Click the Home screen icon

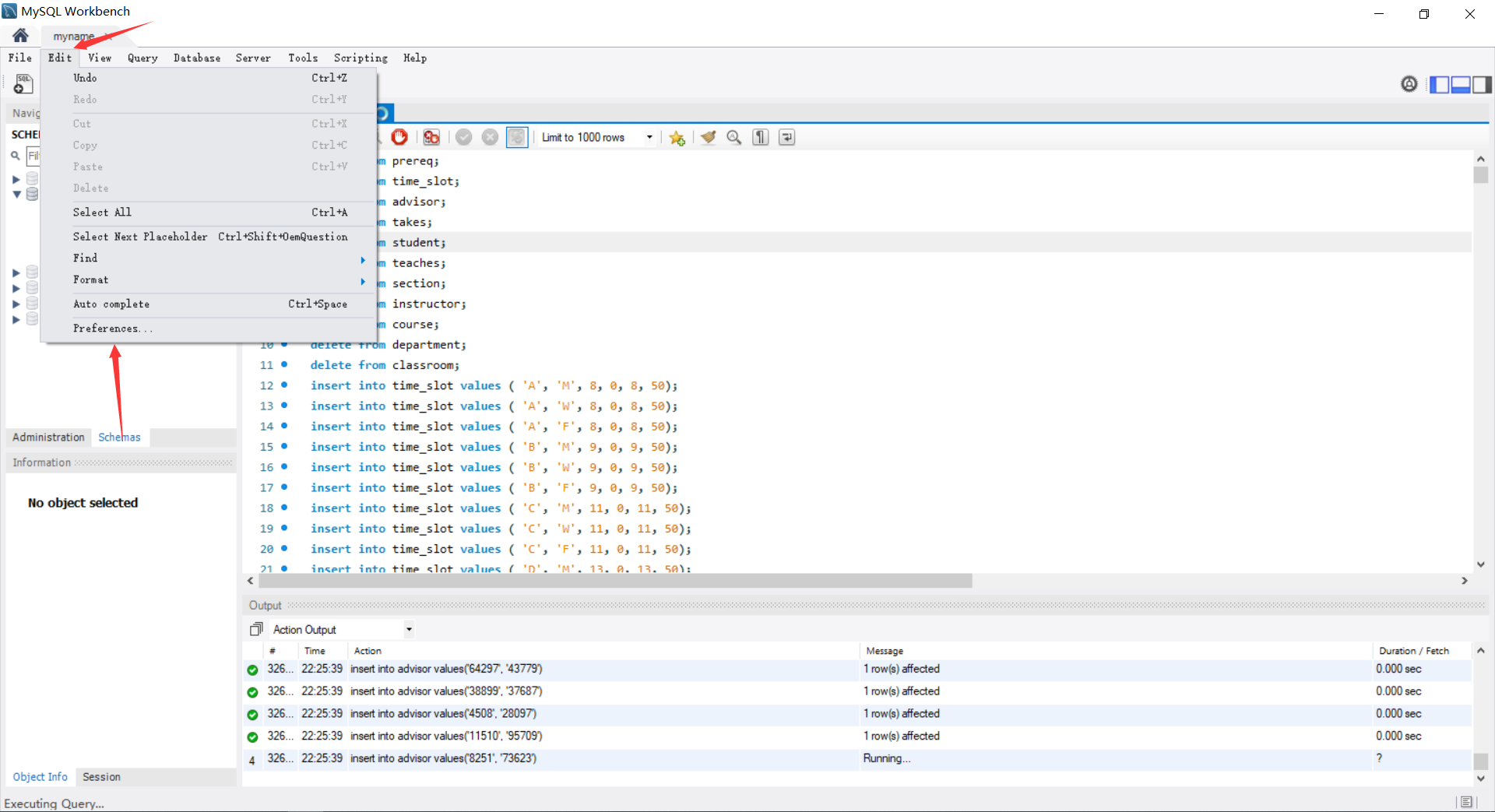click(x=19, y=35)
